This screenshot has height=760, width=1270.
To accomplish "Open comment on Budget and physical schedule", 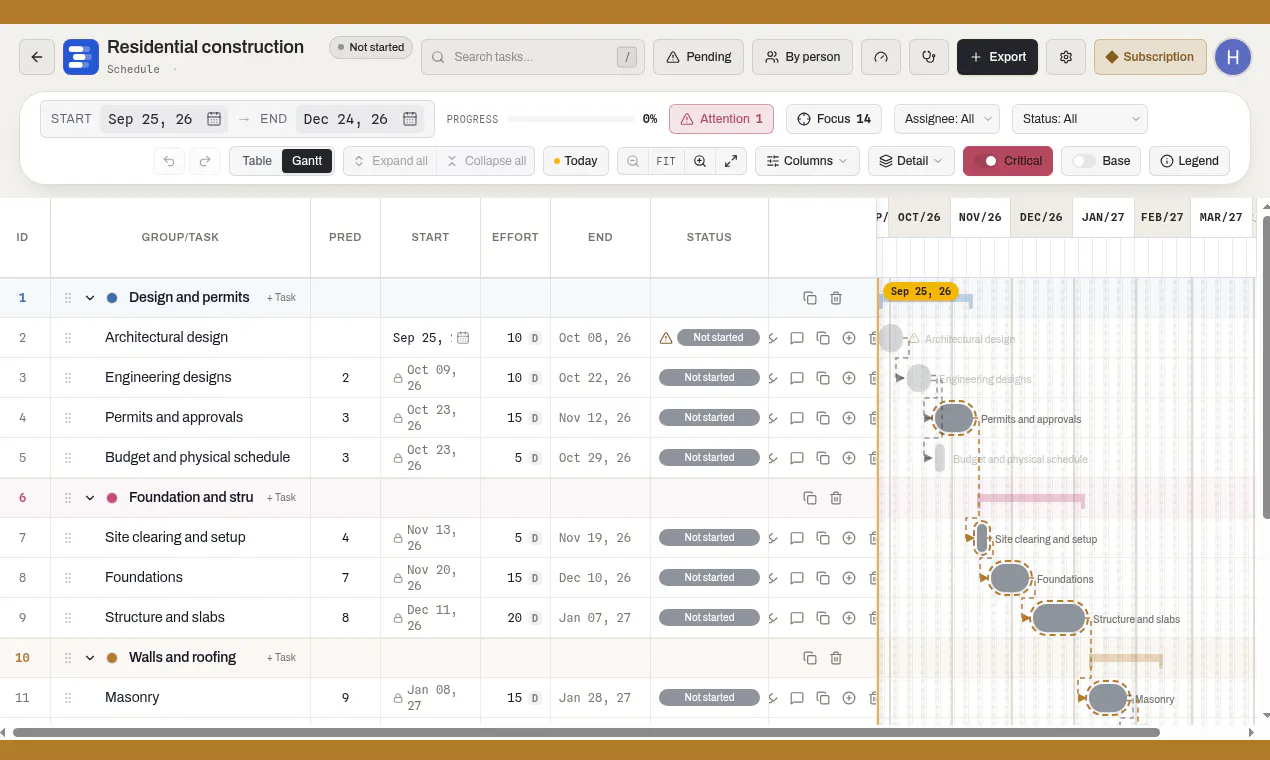I will 797,458.
